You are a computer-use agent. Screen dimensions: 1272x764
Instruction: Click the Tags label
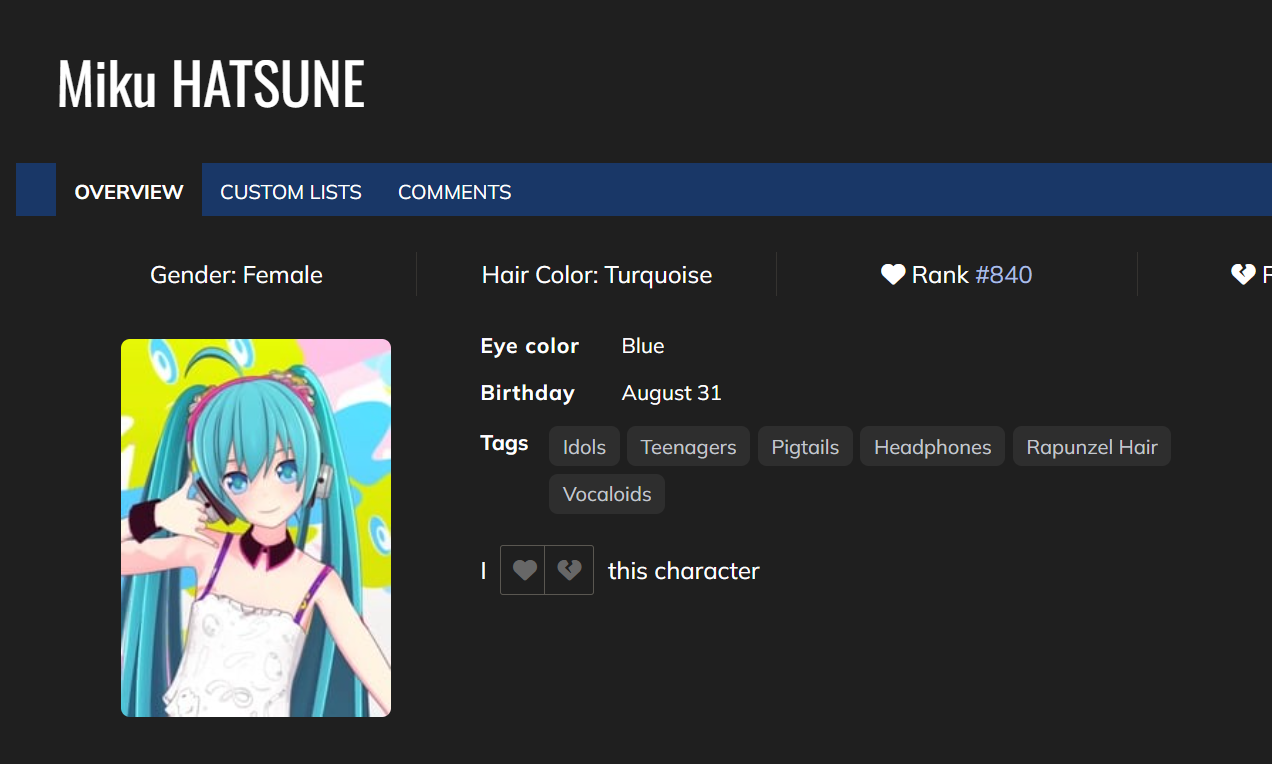pyautogui.click(x=505, y=443)
